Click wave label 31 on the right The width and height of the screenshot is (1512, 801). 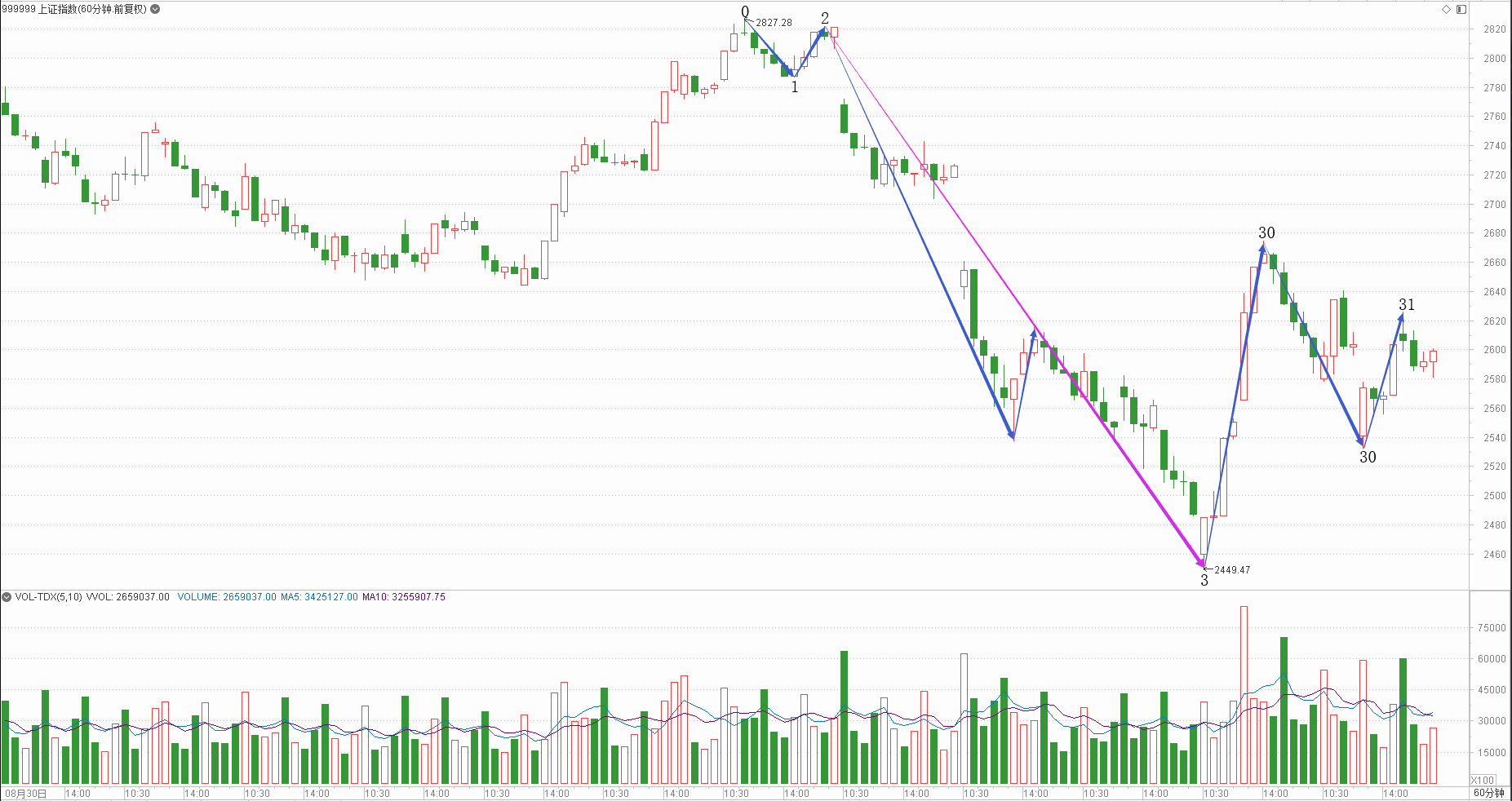pyautogui.click(x=1407, y=304)
